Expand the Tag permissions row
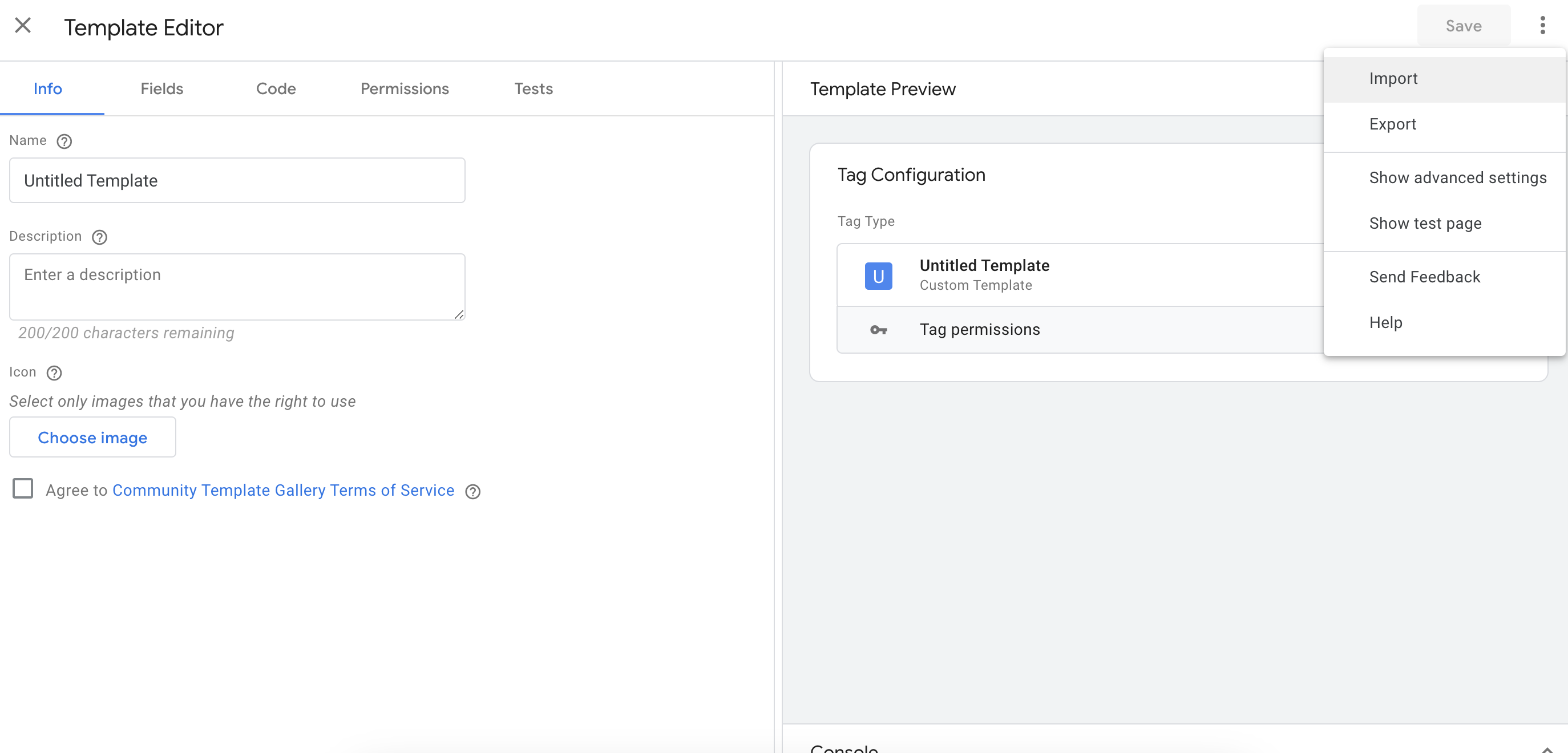This screenshot has width=1568, height=753. click(980, 329)
